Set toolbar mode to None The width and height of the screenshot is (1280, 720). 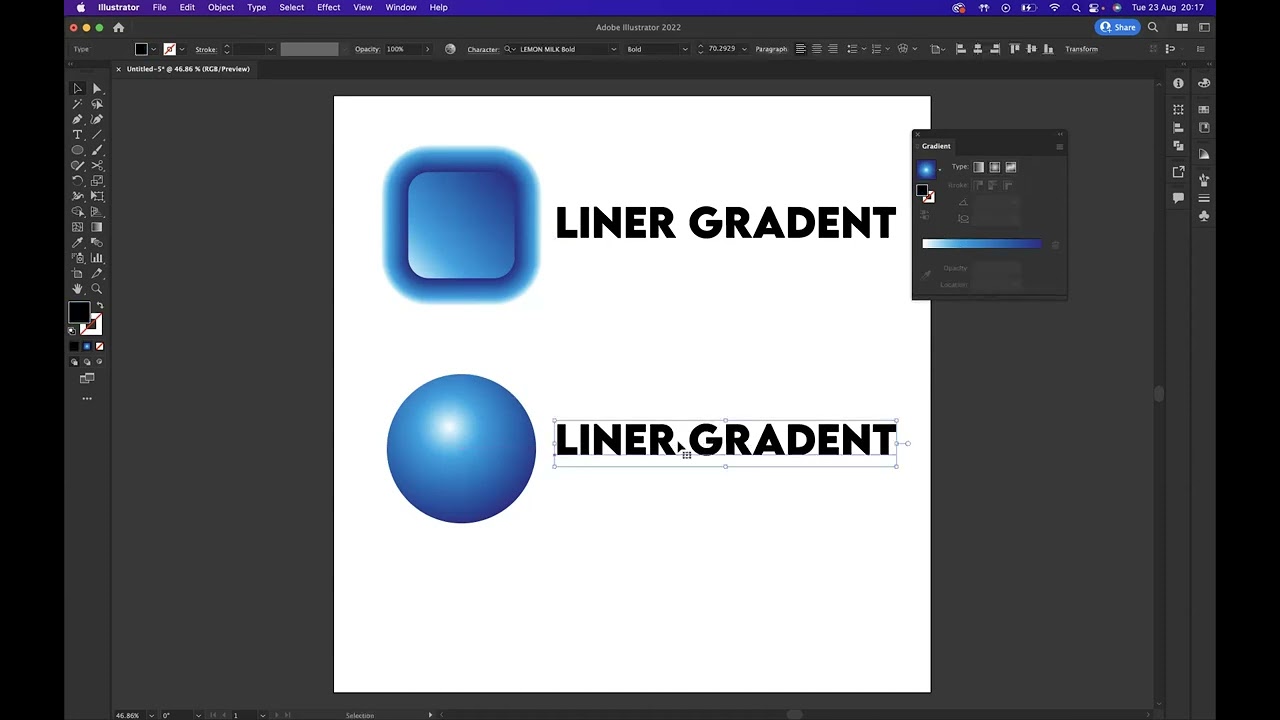coord(99,346)
